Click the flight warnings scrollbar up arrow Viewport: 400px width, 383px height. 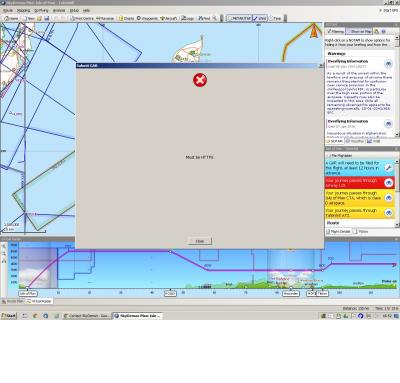pyautogui.click(x=397, y=161)
